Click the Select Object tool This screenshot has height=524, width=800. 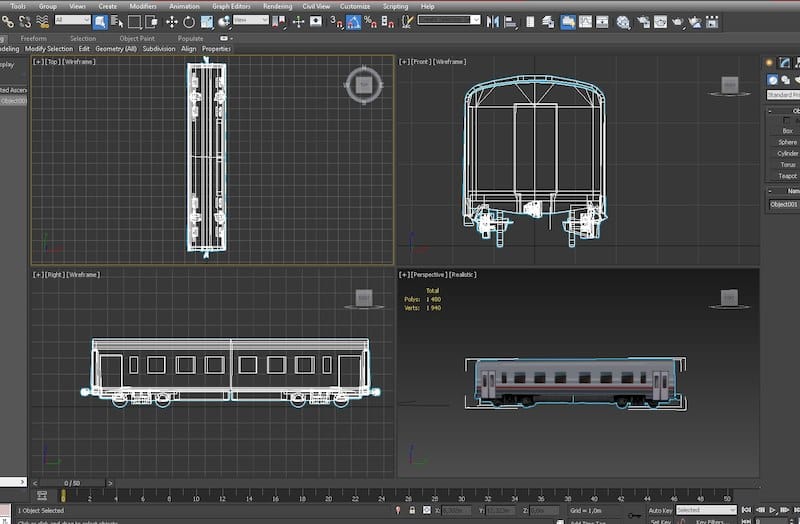(x=100, y=21)
